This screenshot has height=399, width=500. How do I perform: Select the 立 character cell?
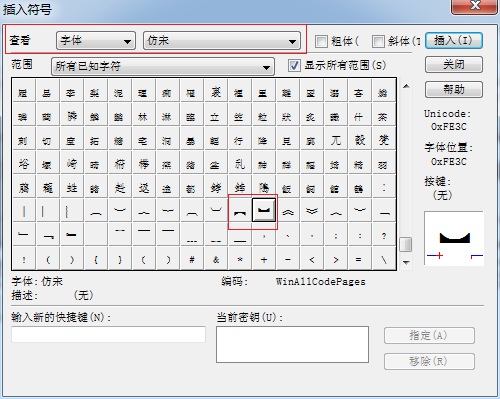[x=216, y=115]
